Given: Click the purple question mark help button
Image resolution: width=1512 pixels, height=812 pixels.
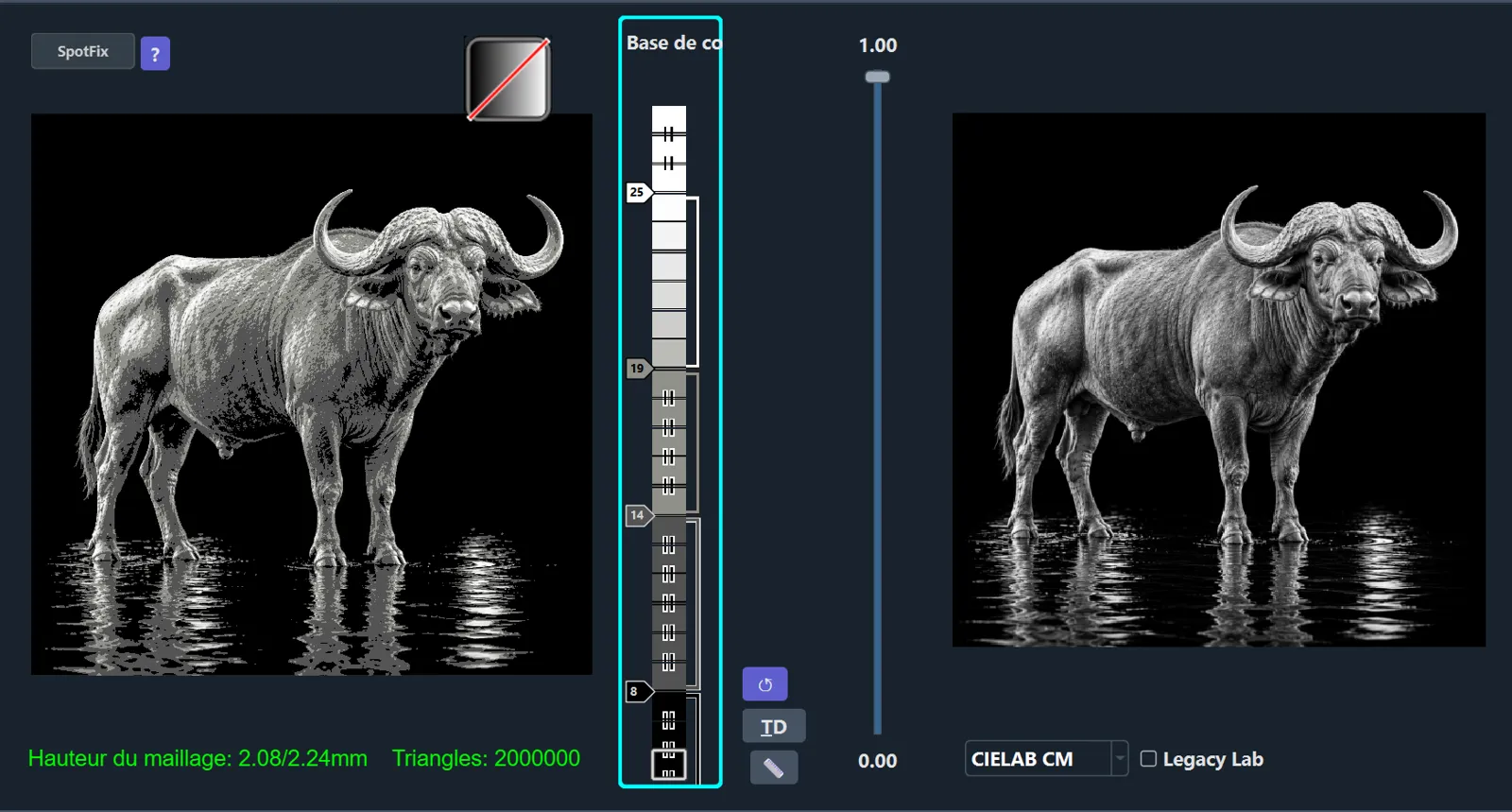Looking at the screenshot, I should tap(155, 53).
